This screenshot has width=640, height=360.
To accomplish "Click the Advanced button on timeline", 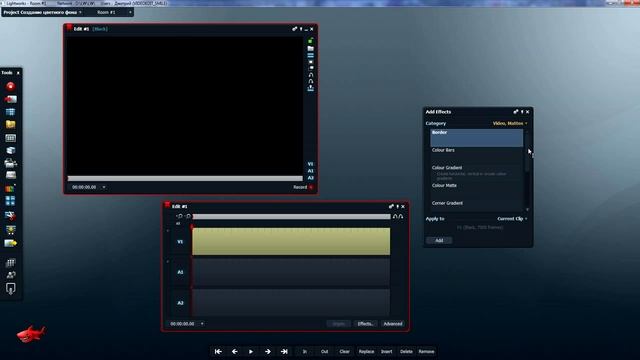I will (393, 324).
